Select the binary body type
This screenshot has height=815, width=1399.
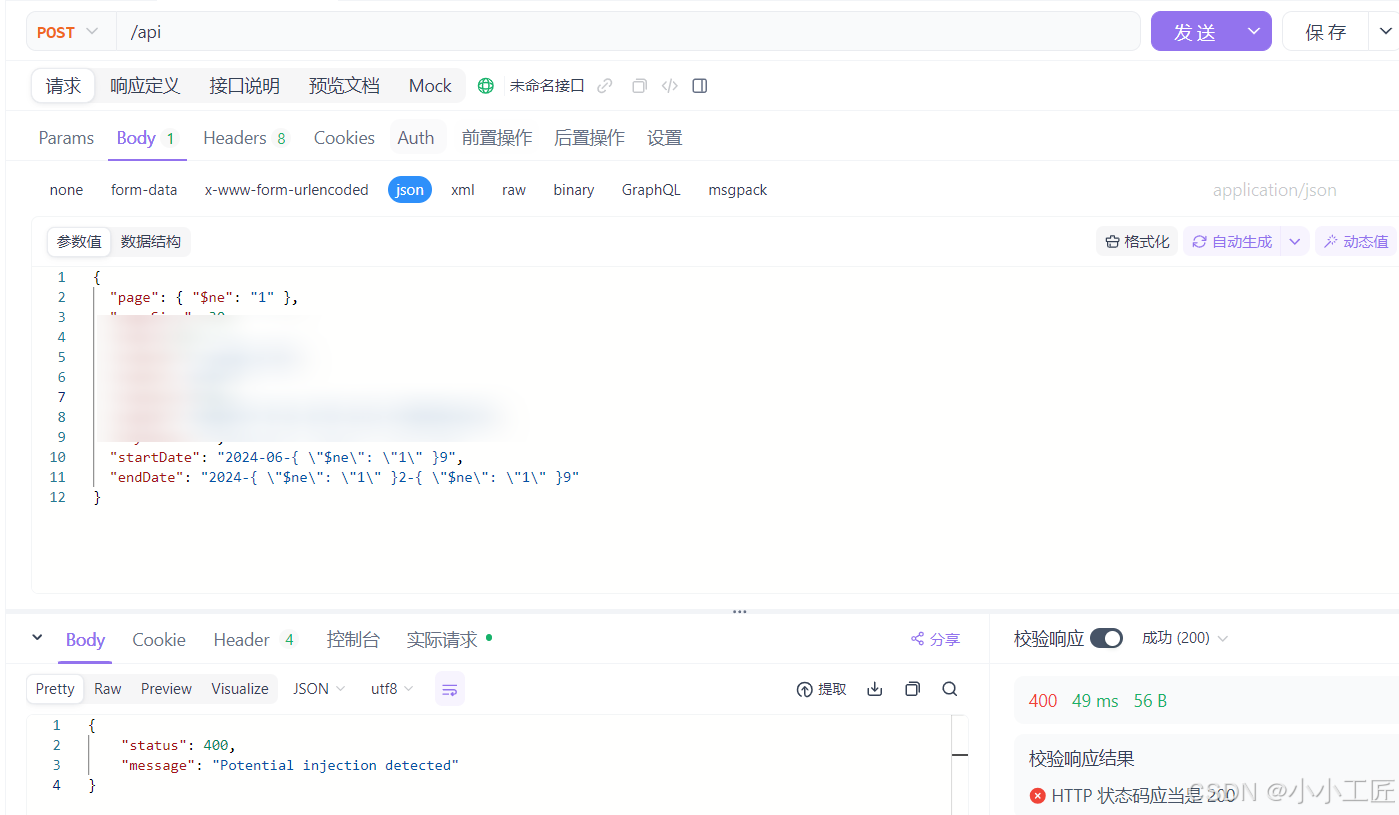click(x=574, y=190)
